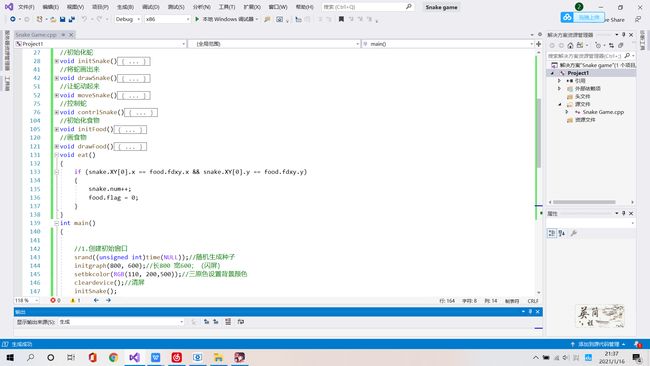
Task: Toggle bookmark with the bookmark toolbar icon
Action: (341, 19)
